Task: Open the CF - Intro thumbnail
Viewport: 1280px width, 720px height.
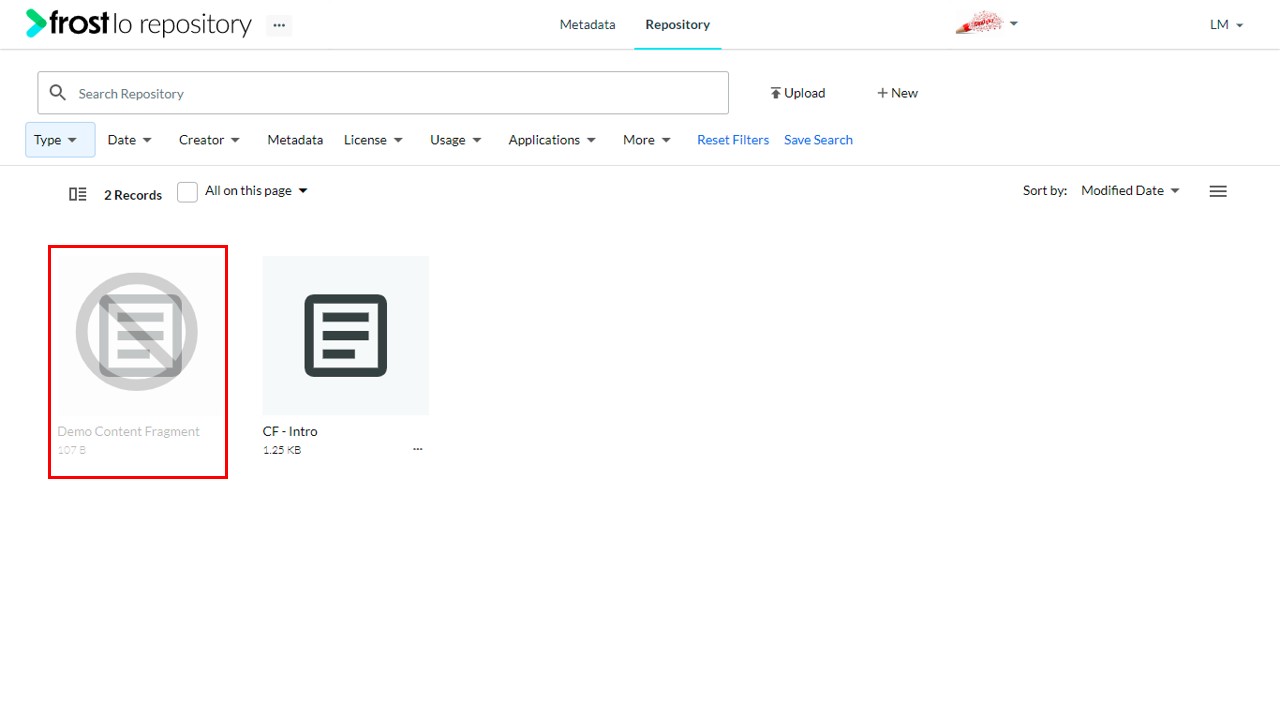Action: 346,335
